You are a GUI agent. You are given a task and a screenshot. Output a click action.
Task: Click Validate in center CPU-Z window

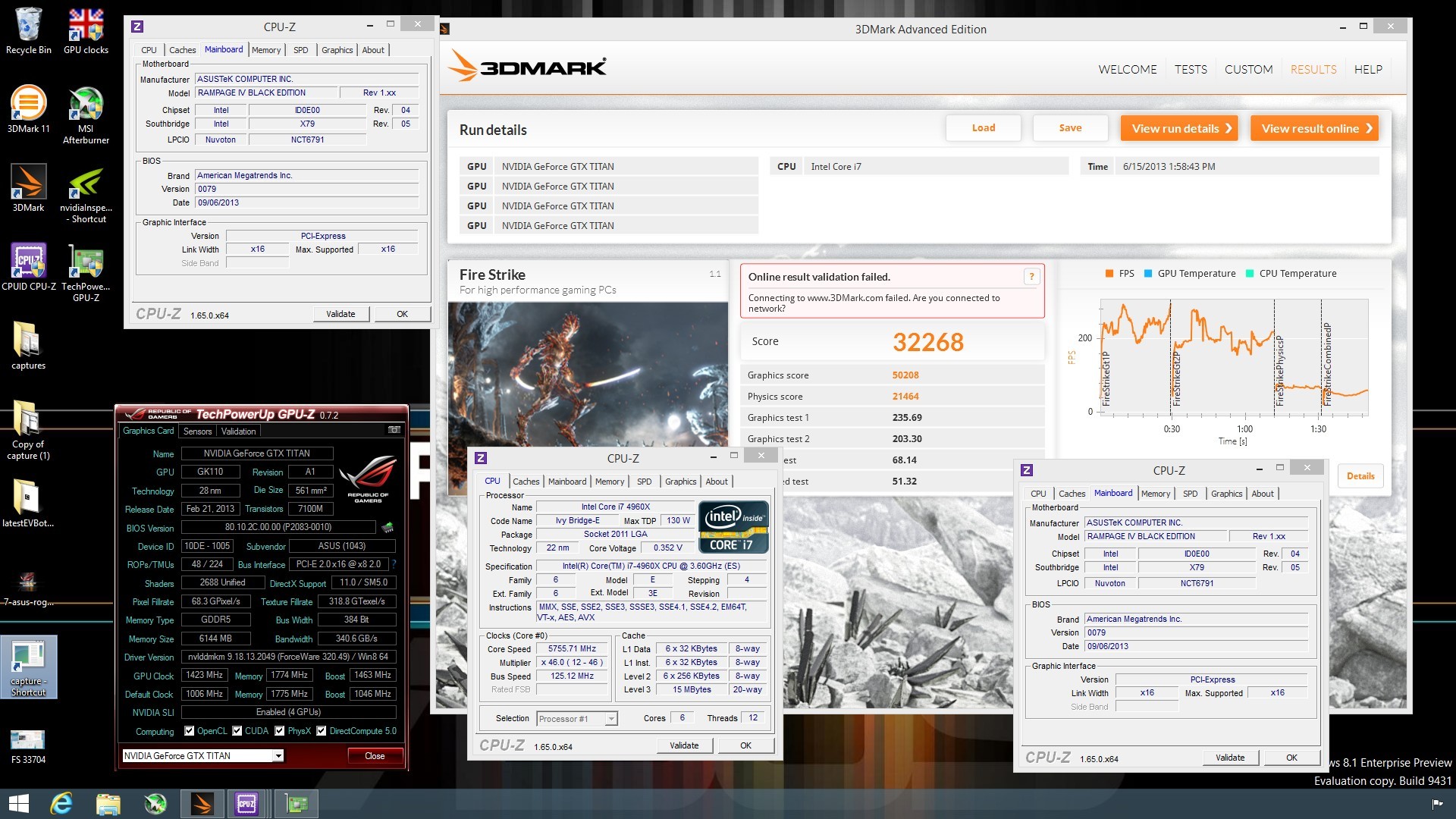coord(684,745)
